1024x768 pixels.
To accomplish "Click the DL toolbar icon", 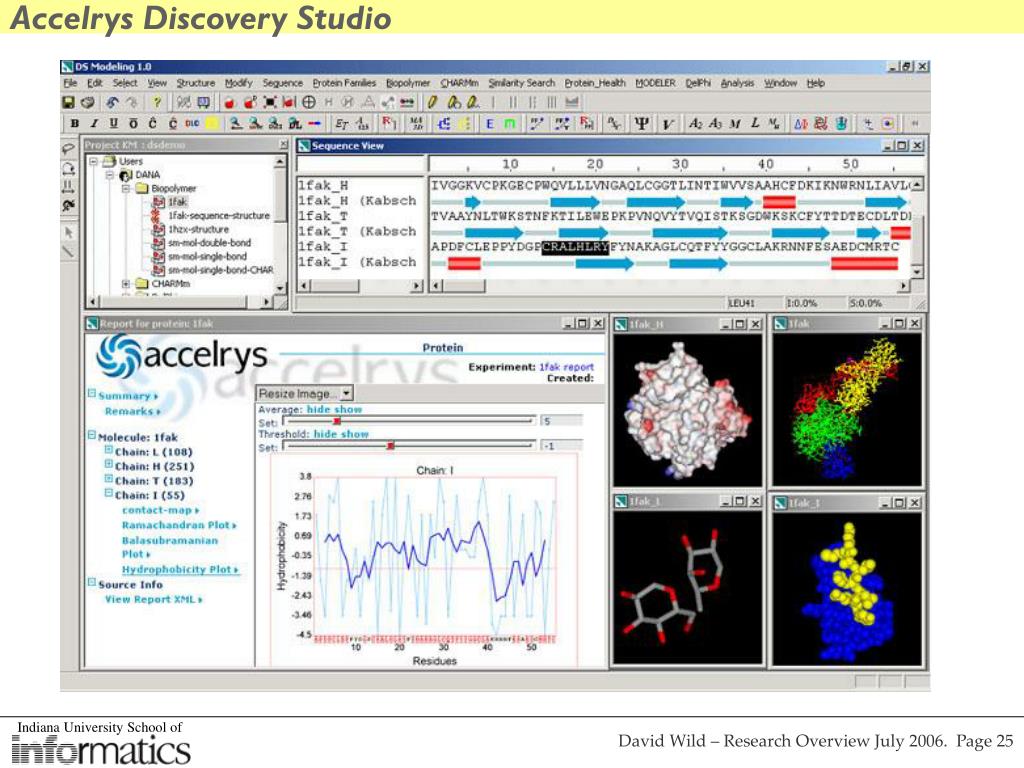I will [295, 123].
